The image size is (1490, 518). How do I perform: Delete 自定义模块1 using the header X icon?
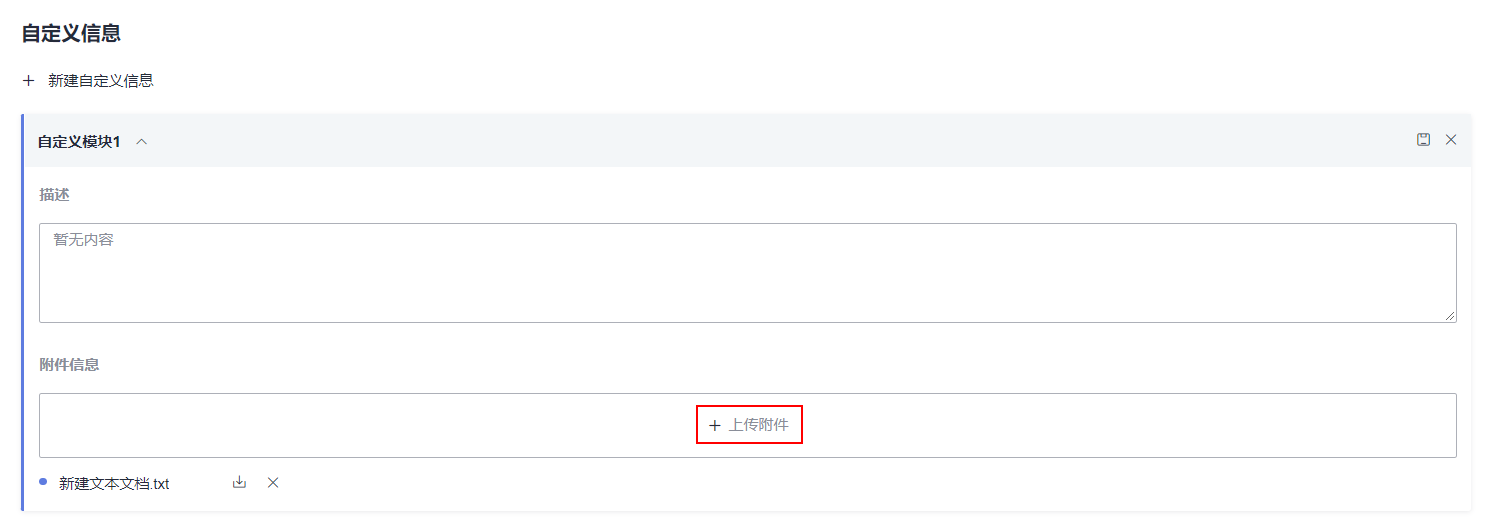click(1451, 140)
